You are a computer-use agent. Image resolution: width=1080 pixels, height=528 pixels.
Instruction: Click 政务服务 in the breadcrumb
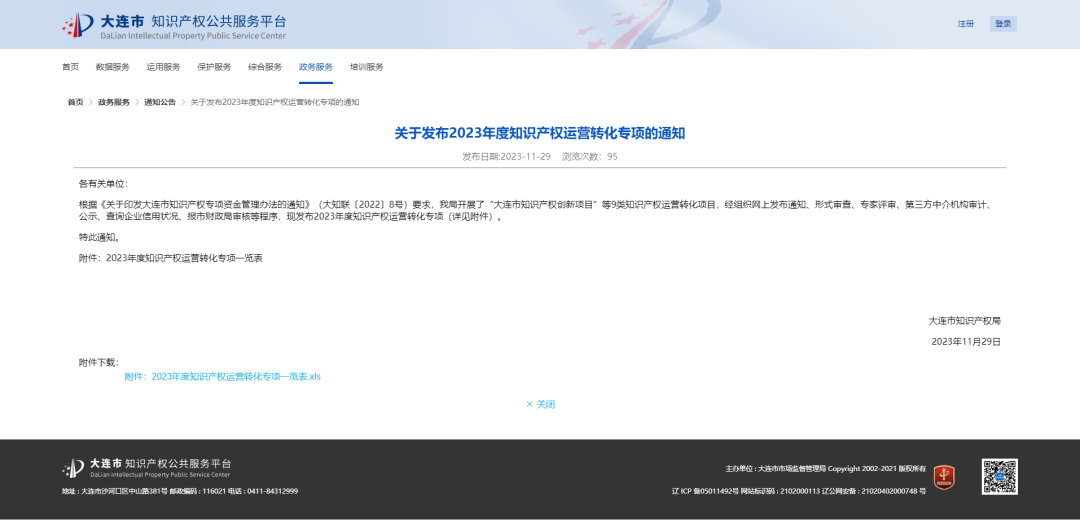[113, 102]
